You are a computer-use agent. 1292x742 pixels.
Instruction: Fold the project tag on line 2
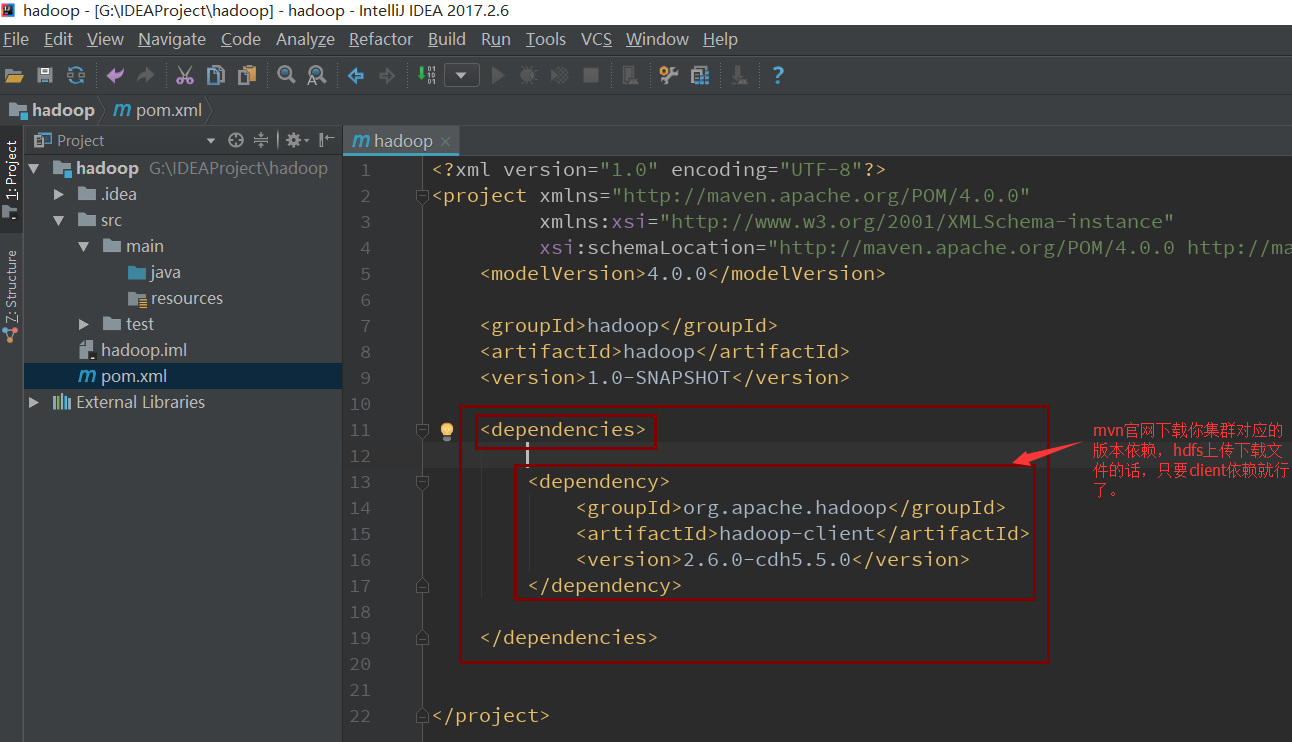pos(422,196)
